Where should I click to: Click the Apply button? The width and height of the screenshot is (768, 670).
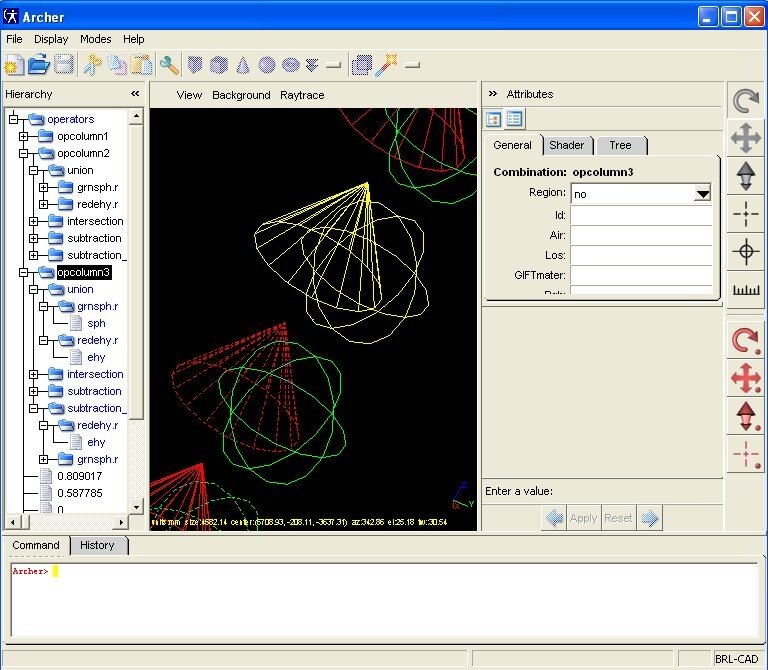click(583, 518)
